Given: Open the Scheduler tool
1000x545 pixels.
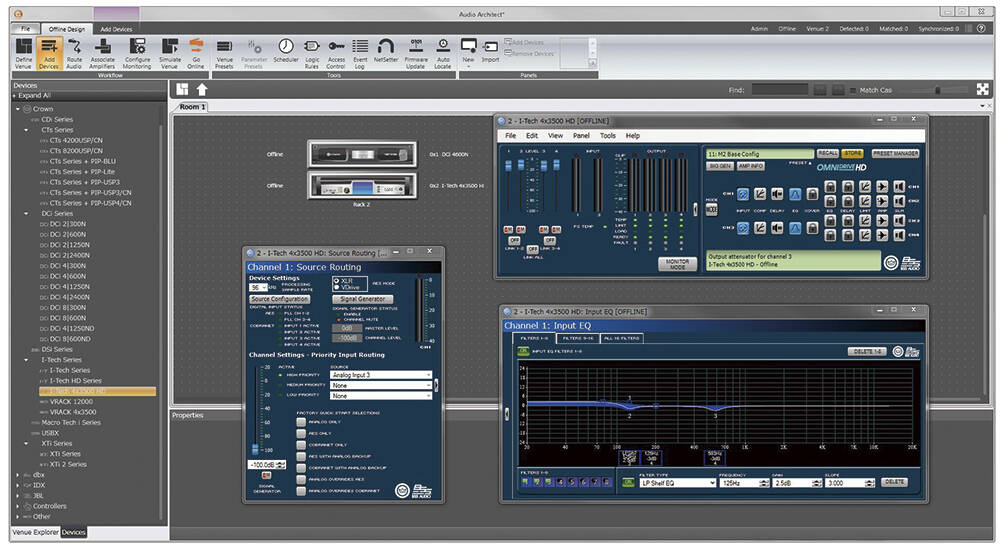Looking at the screenshot, I should [286, 51].
